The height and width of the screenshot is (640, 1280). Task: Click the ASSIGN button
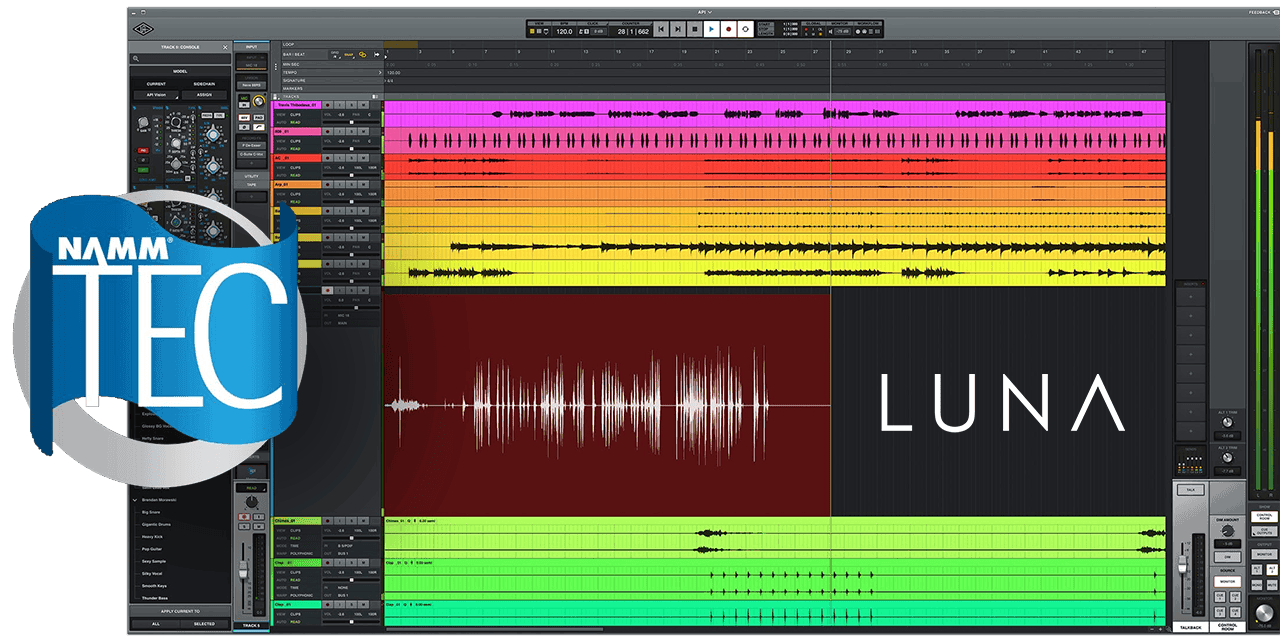coord(204,94)
